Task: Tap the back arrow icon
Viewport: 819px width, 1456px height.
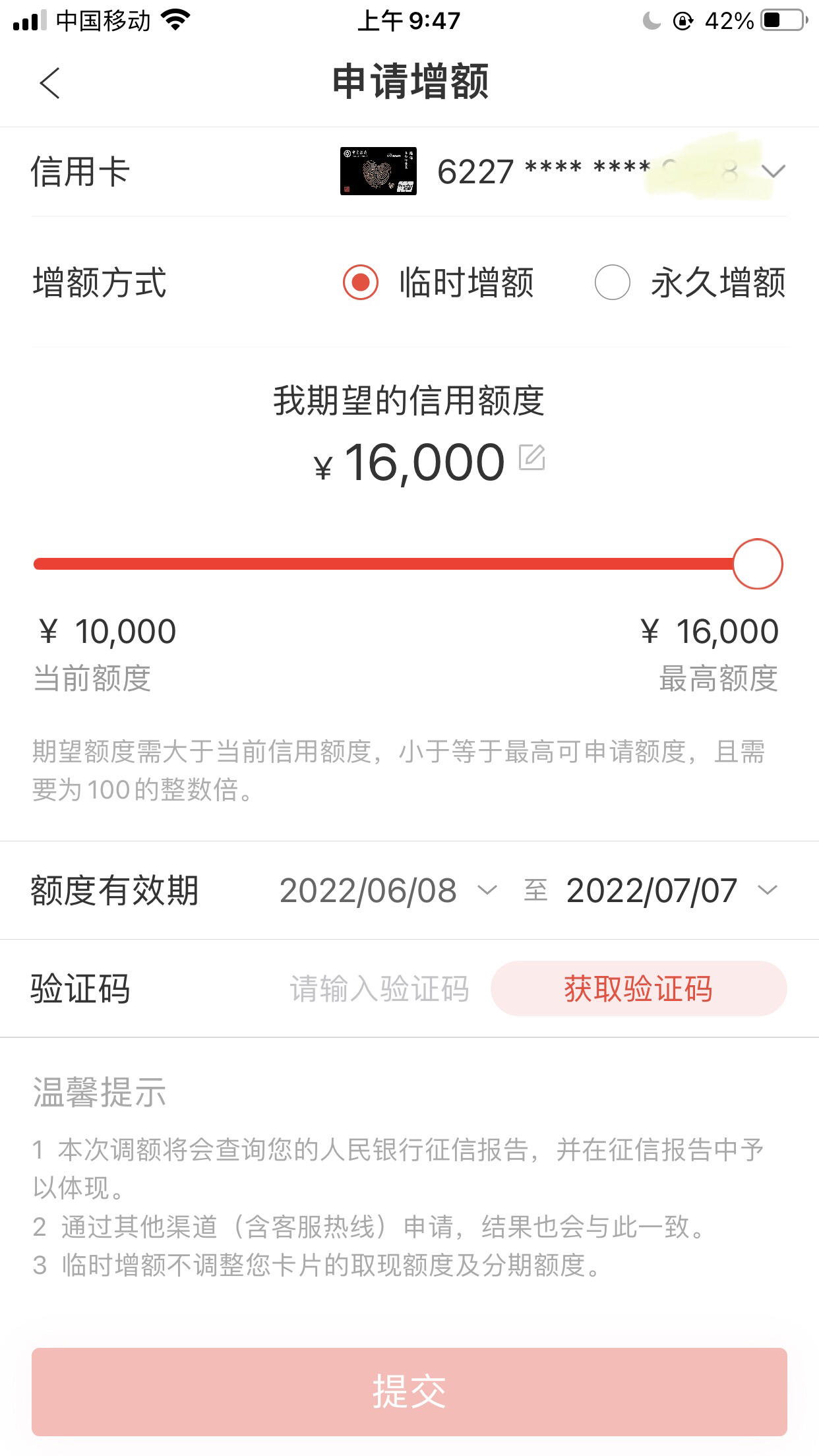Action: point(49,83)
